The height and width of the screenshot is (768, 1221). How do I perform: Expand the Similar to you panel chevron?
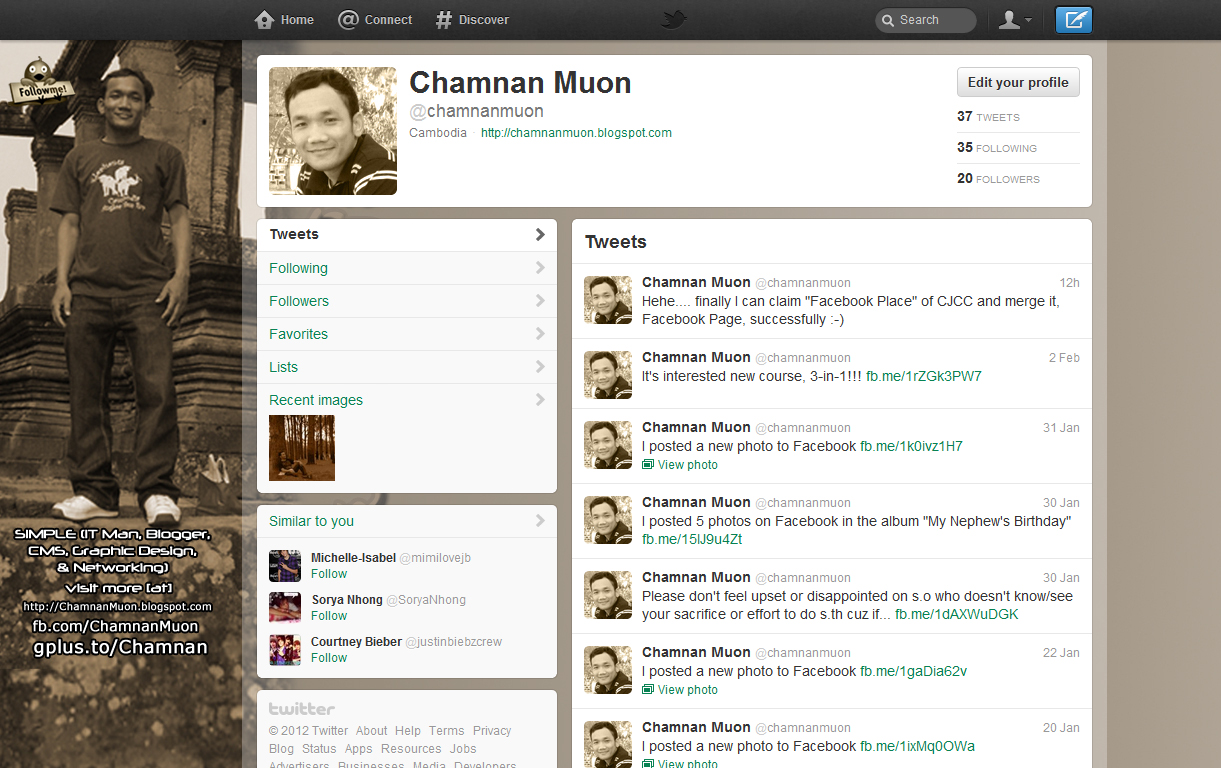click(541, 521)
